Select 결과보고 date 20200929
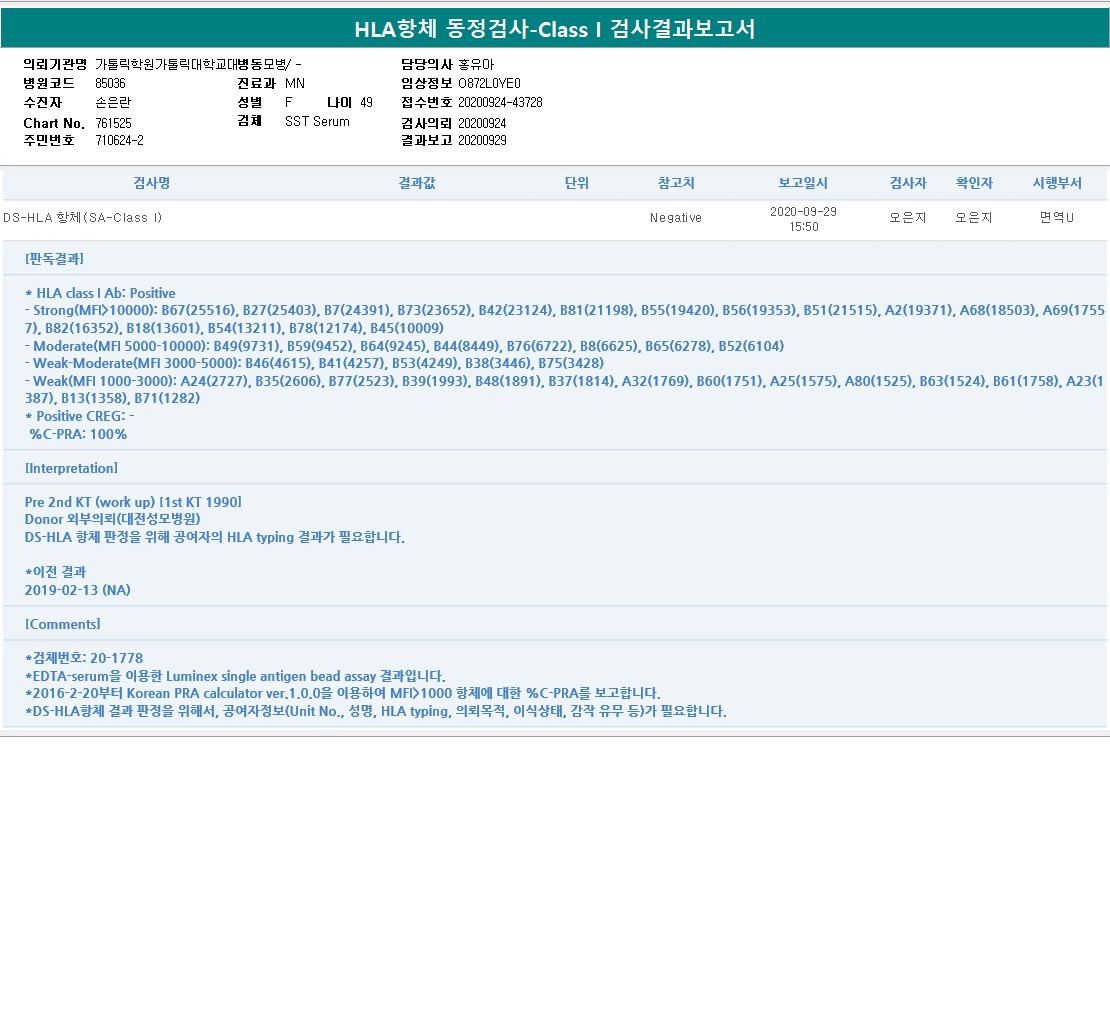This screenshot has height=1031, width=1110. (x=482, y=140)
